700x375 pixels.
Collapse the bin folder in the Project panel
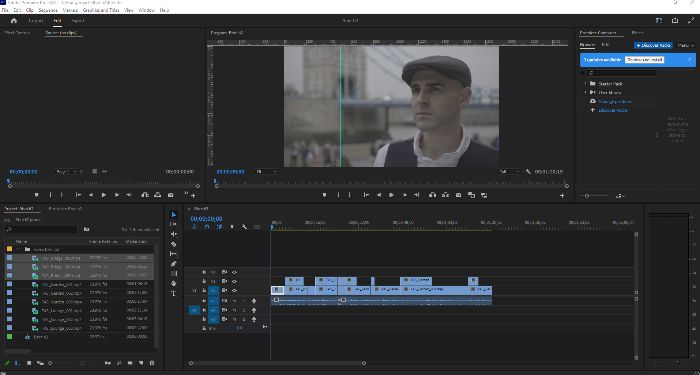[x=19, y=249]
